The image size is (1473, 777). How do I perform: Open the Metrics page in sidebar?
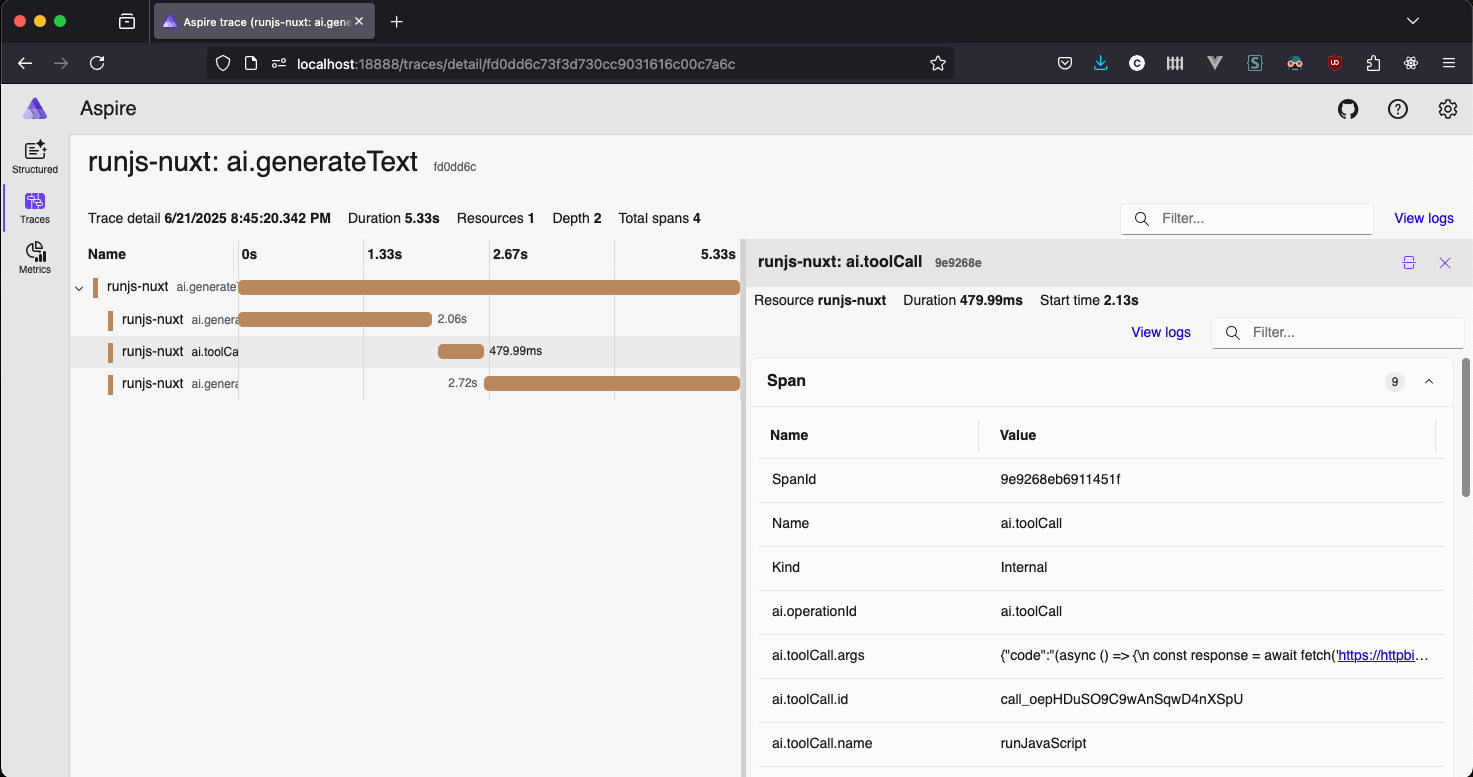pyautogui.click(x=35, y=257)
